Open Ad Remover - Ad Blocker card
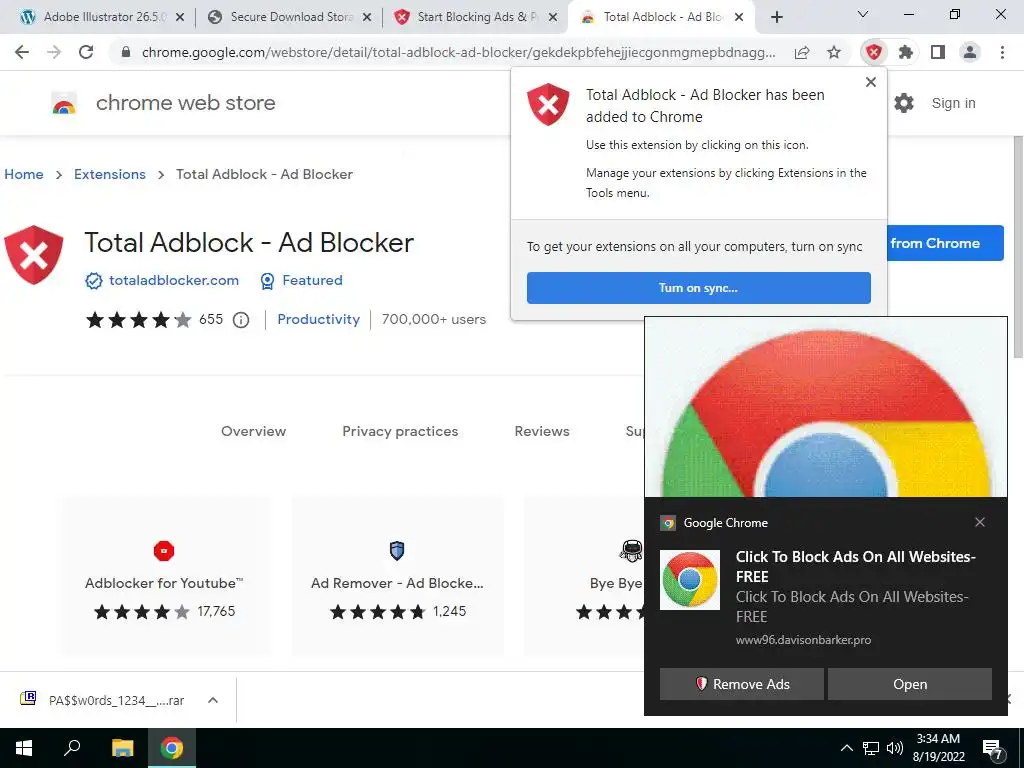This screenshot has width=1024, height=768. (397, 576)
